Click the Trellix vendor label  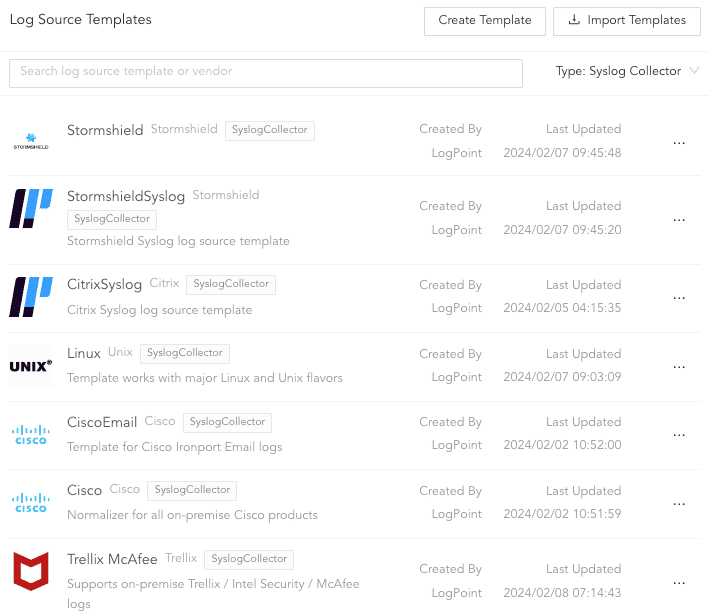click(x=181, y=558)
